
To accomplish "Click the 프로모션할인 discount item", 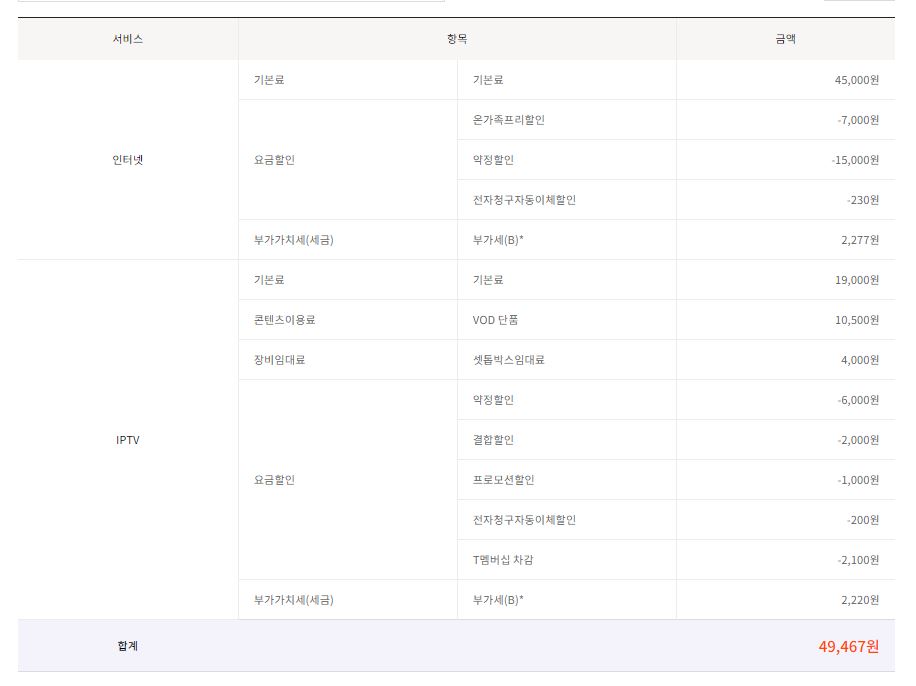I will coord(503,480).
